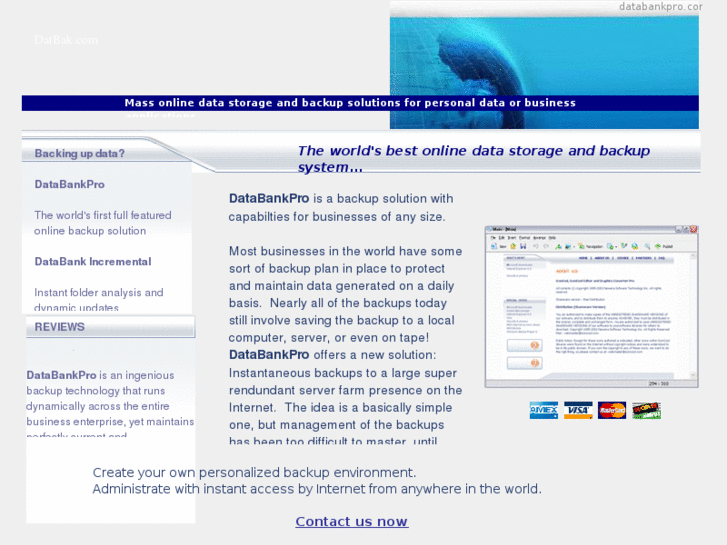The width and height of the screenshot is (727, 545).
Task: Click the 'The world's best online data storage' heading
Action: point(473,159)
